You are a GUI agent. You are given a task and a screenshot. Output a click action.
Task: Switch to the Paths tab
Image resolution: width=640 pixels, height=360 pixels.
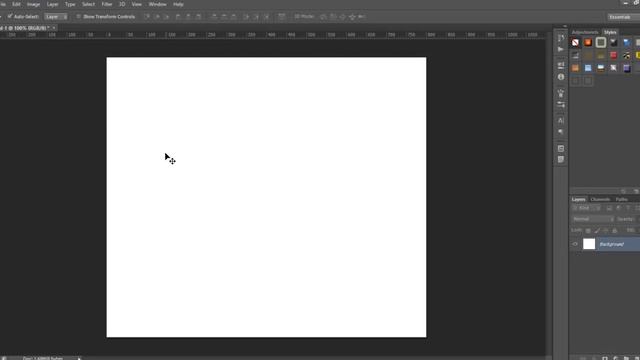[x=622, y=199]
